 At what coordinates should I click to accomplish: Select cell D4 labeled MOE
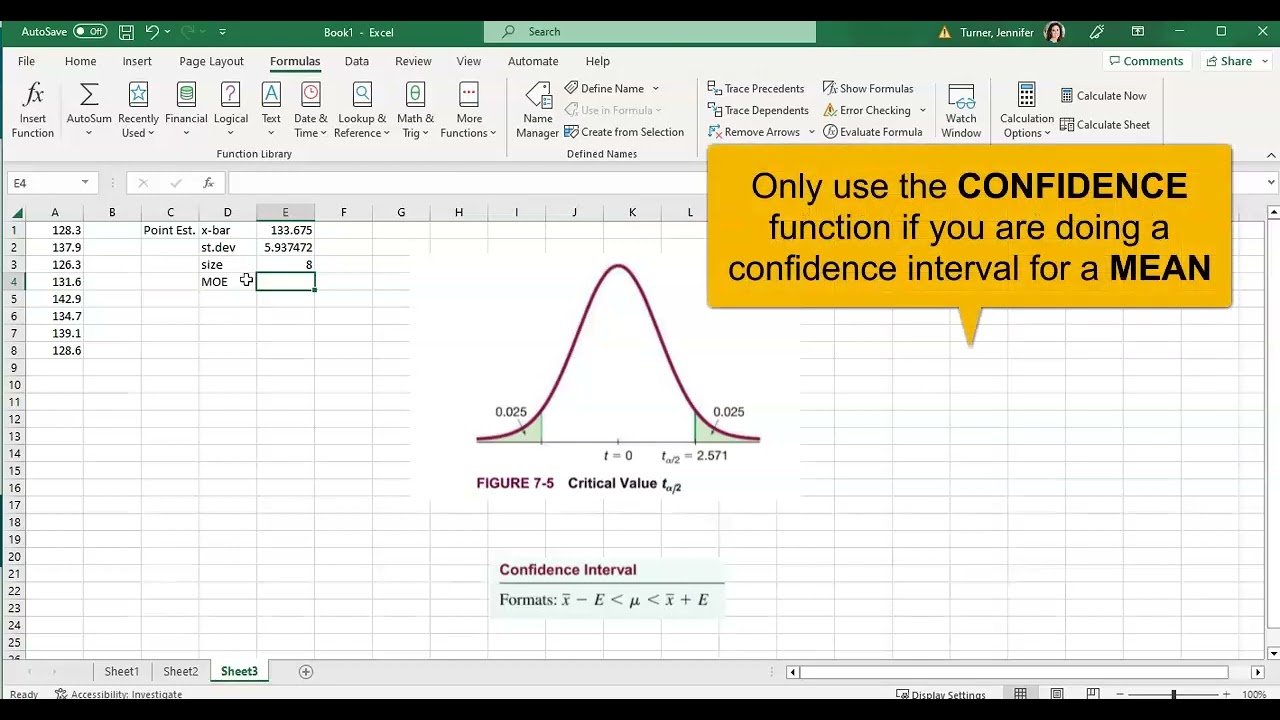click(227, 282)
